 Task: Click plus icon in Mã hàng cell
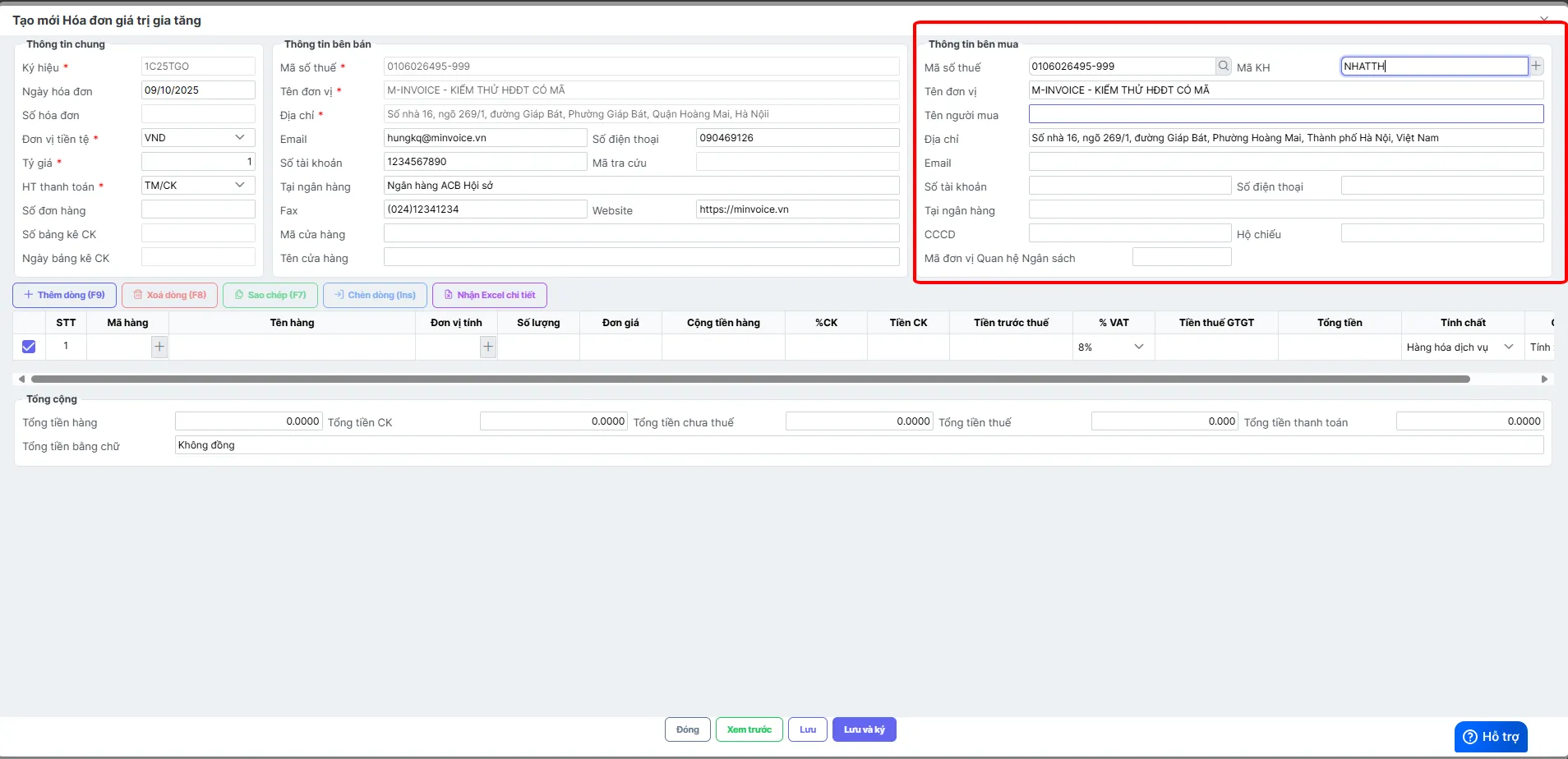tap(159, 347)
